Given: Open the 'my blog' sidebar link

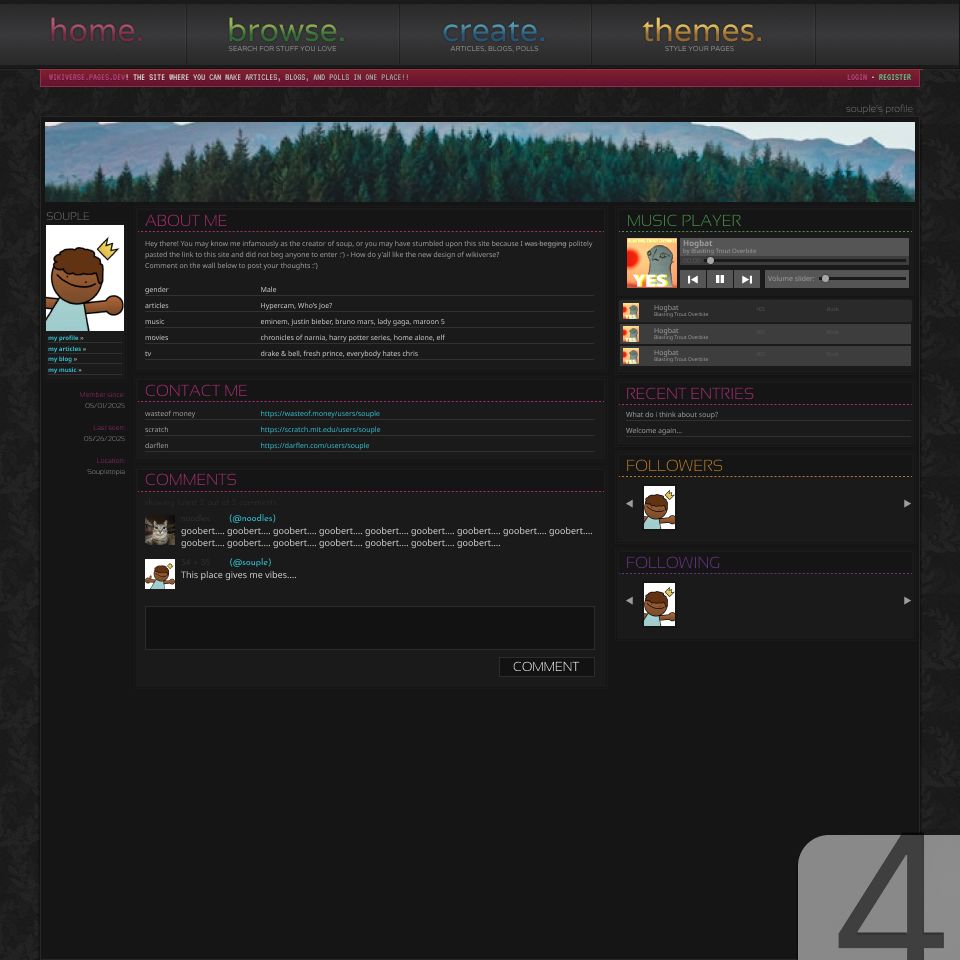Looking at the screenshot, I should (x=62, y=359).
